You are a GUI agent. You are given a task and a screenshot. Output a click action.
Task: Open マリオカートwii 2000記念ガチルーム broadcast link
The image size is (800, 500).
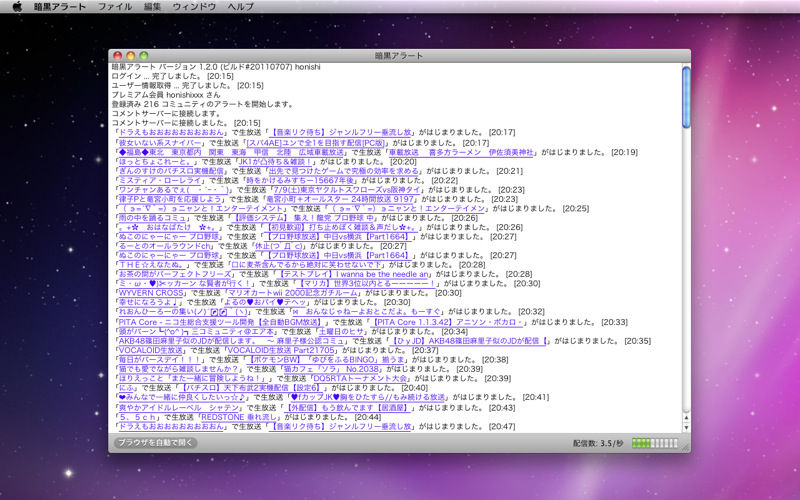[292, 293]
